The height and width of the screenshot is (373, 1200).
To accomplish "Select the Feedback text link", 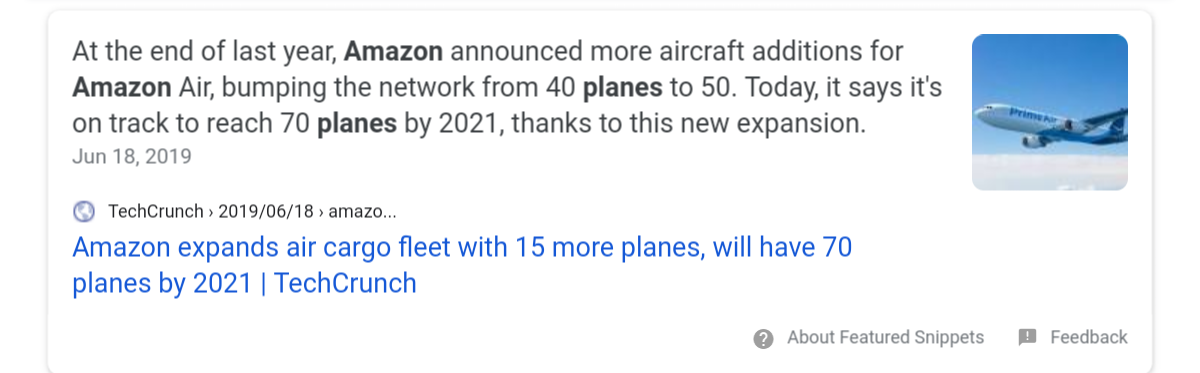I will point(1089,337).
